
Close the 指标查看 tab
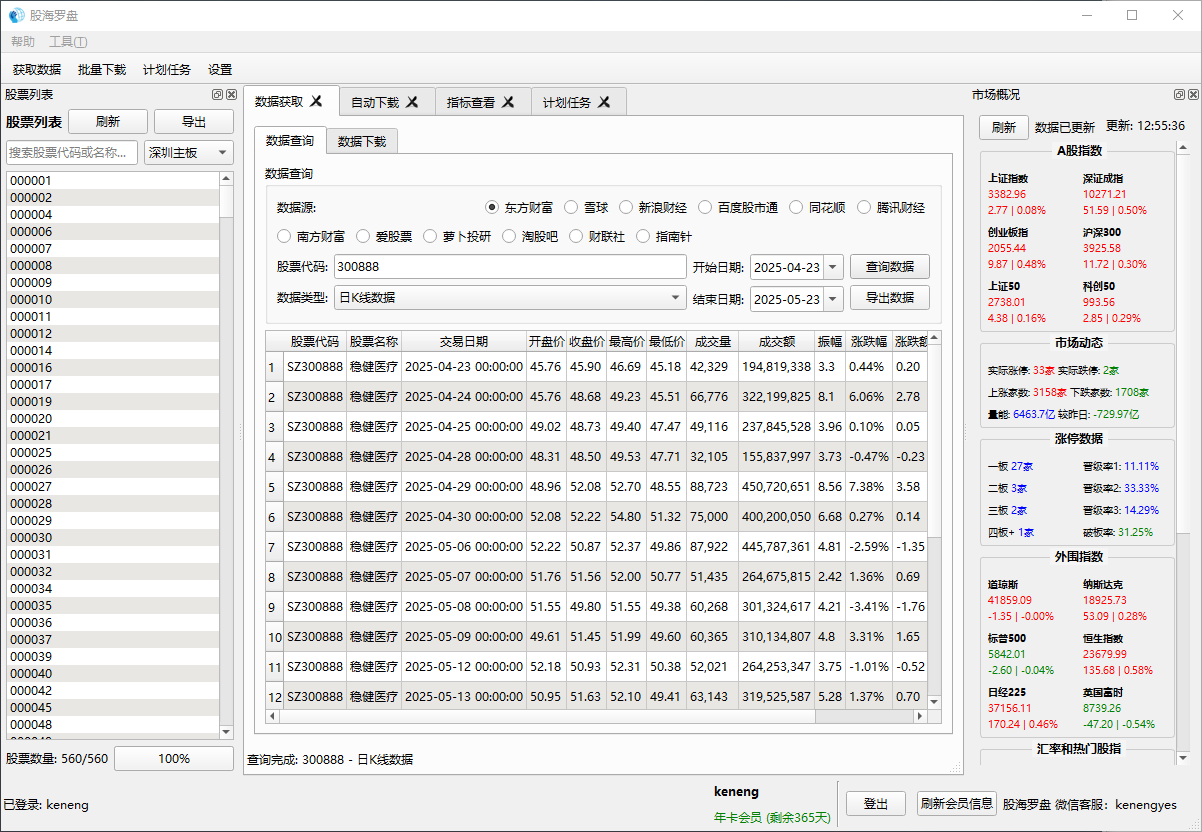click(508, 102)
